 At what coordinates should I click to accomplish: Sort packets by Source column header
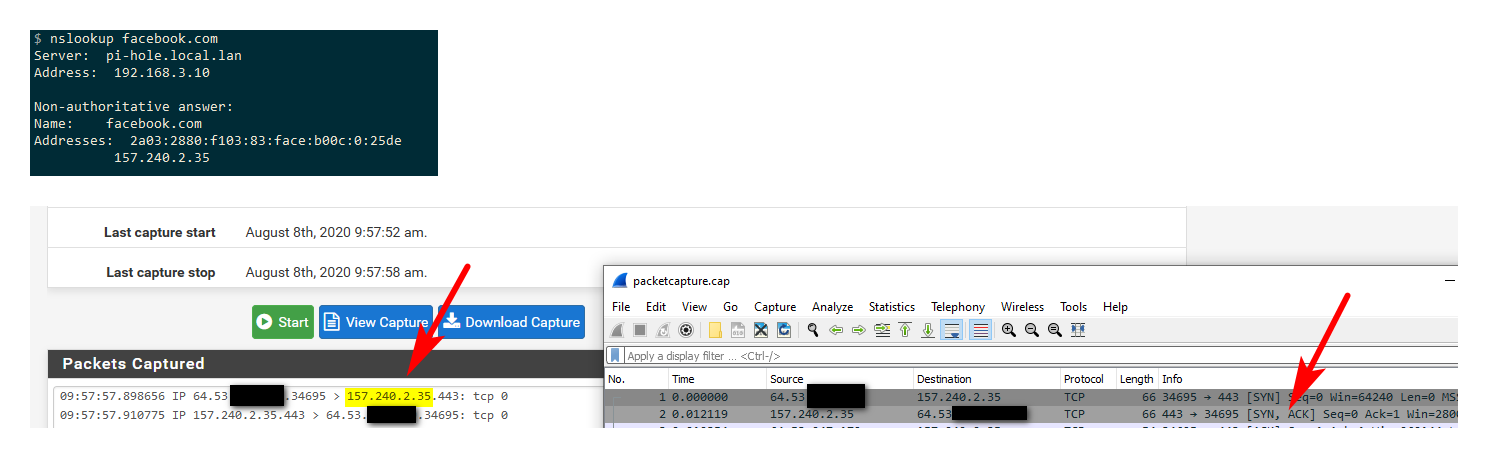[x=840, y=379]
